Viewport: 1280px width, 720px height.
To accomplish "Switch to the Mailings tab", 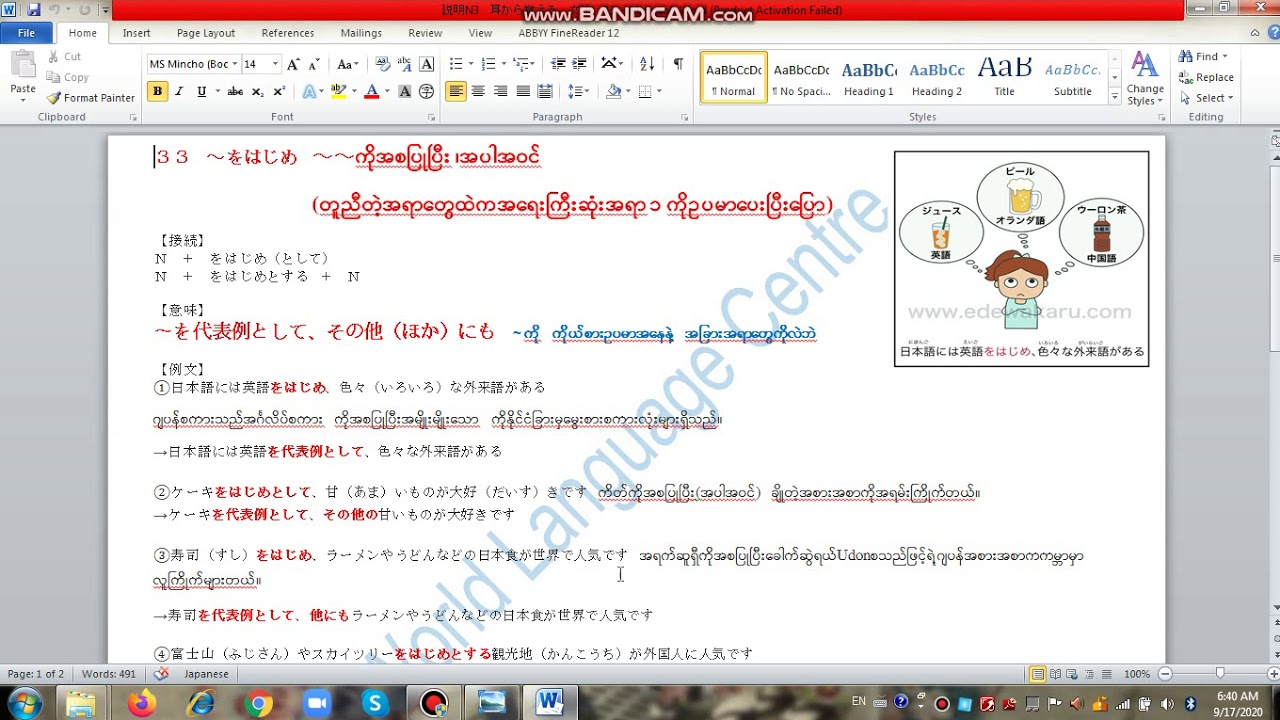I will click(361, 33).
